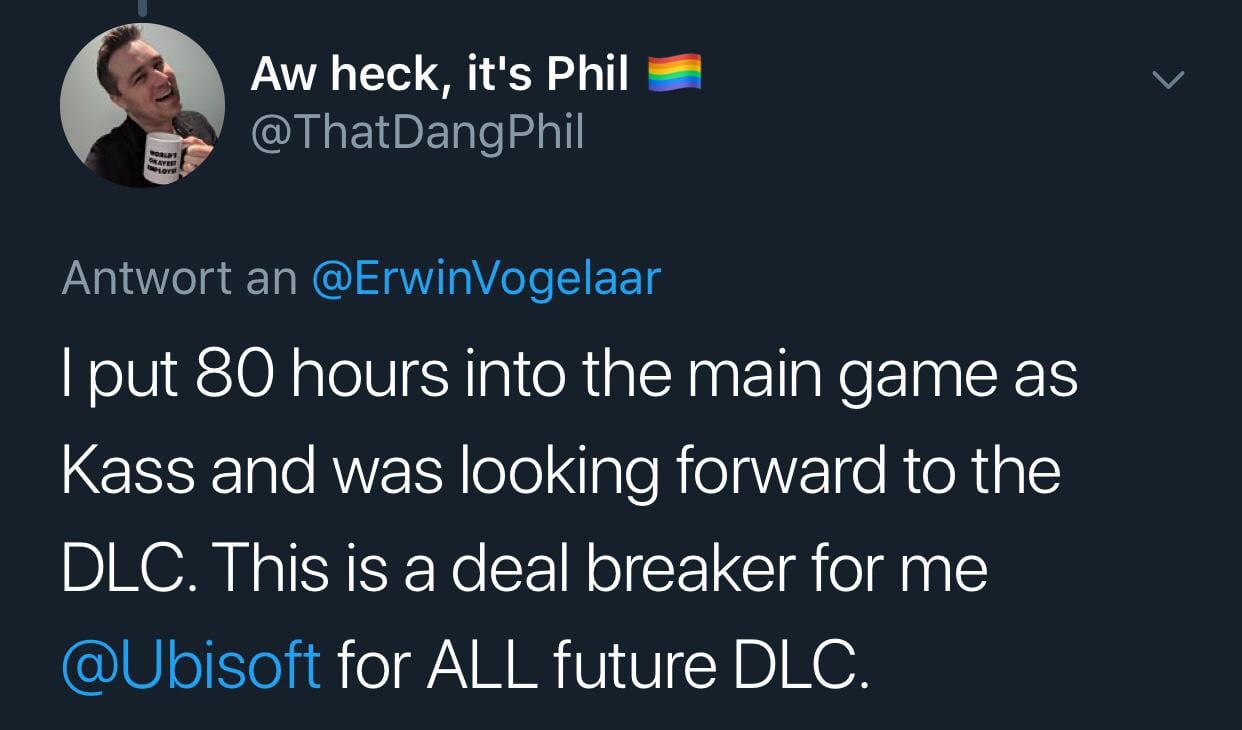Open the @Ubisoft mention link
This screenshot has height=730, width=1242.
(191, 664)
